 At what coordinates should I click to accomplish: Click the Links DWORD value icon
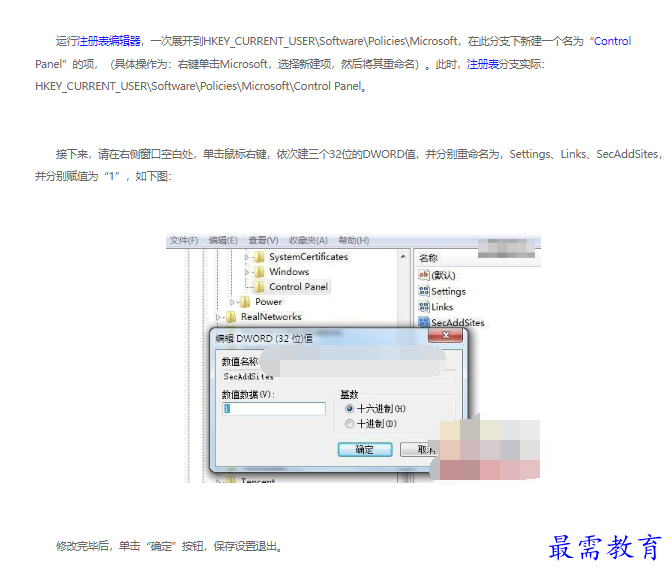[x=423, y=307]
